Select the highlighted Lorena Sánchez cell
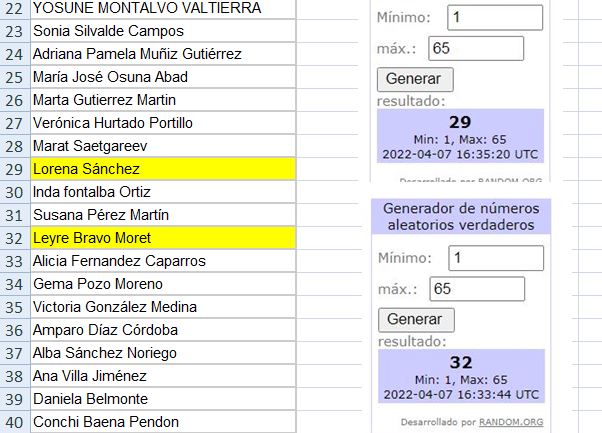602x433 pixels. tap(163, 169)
